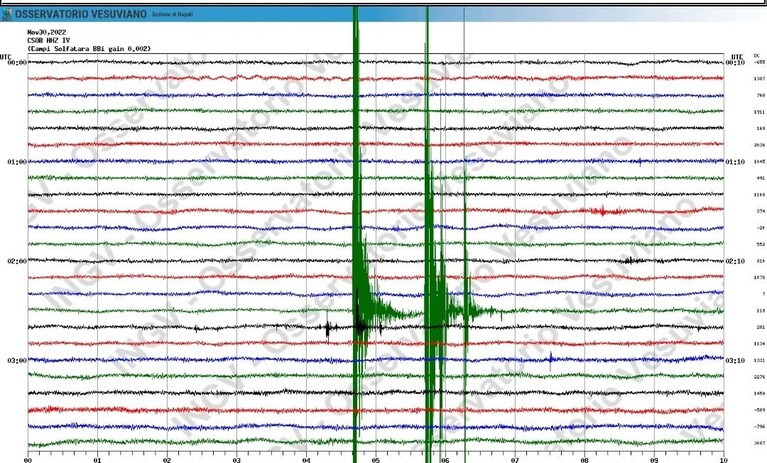This screenshot has height=463, width=767.
Task: Click the DC column header
Action: pyautogui.click(x=757, y=56)
